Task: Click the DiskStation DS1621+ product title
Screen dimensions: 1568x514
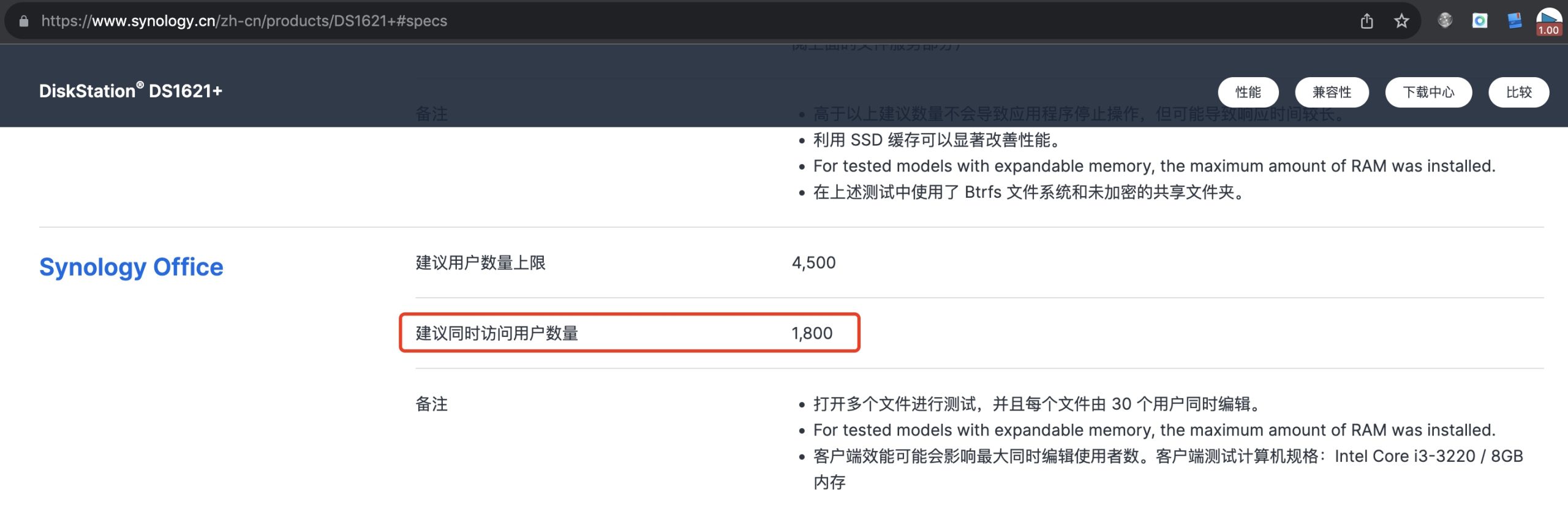Action: coord(130,91)
